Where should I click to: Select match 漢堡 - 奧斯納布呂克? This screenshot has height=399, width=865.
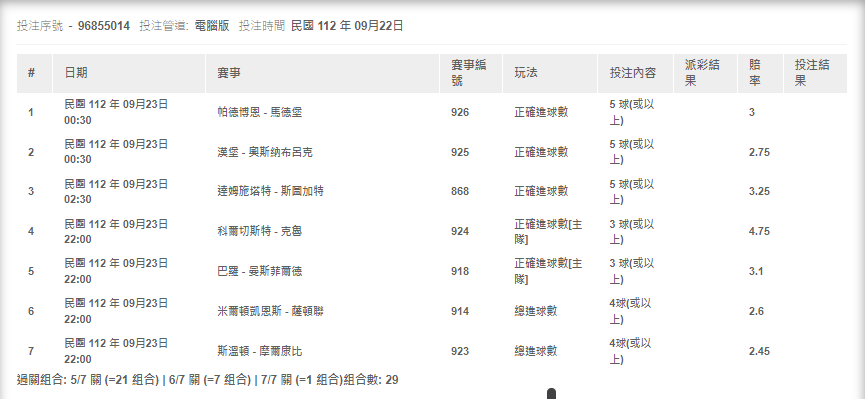(265, 152)
